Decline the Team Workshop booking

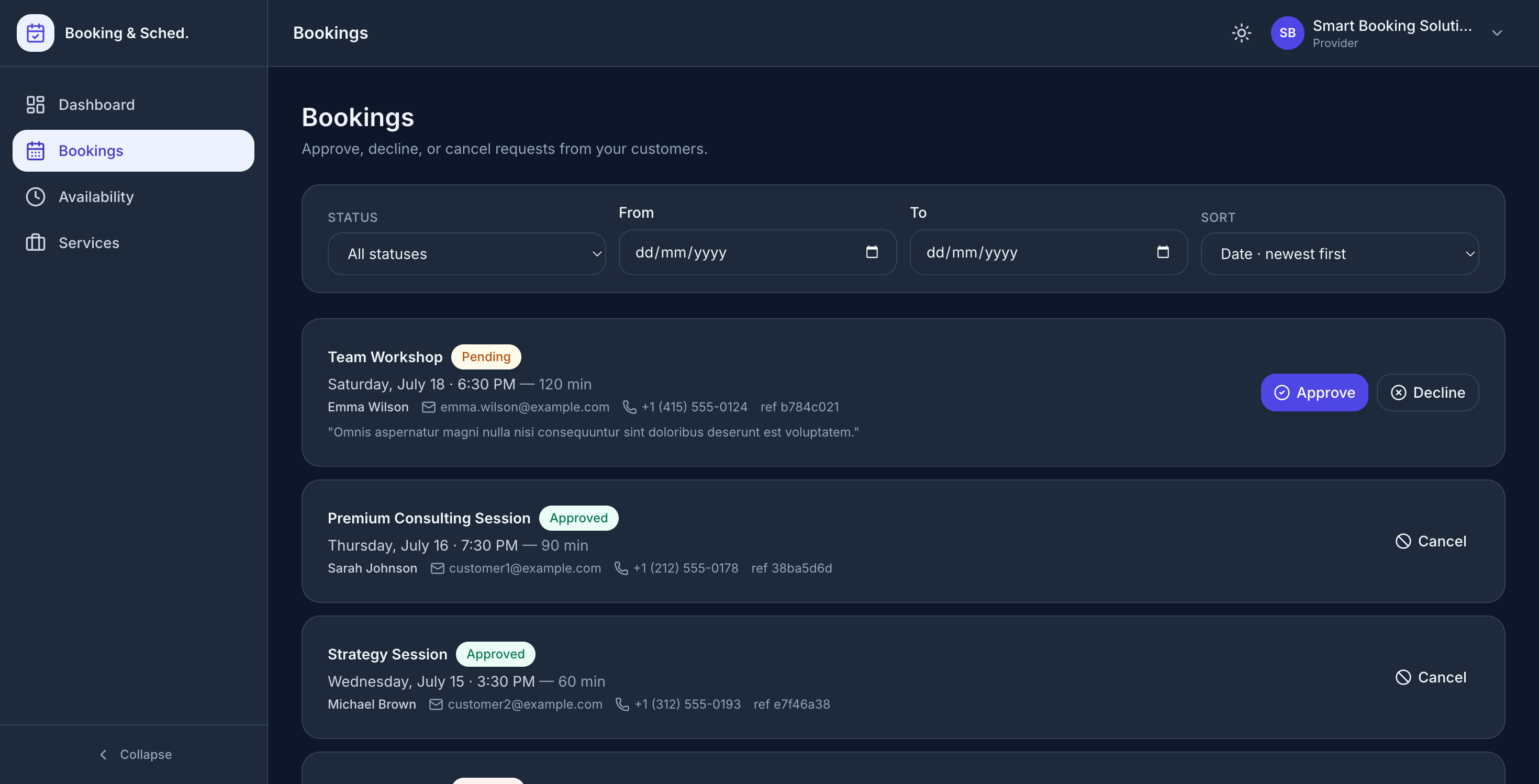(x=1428, y=393)
